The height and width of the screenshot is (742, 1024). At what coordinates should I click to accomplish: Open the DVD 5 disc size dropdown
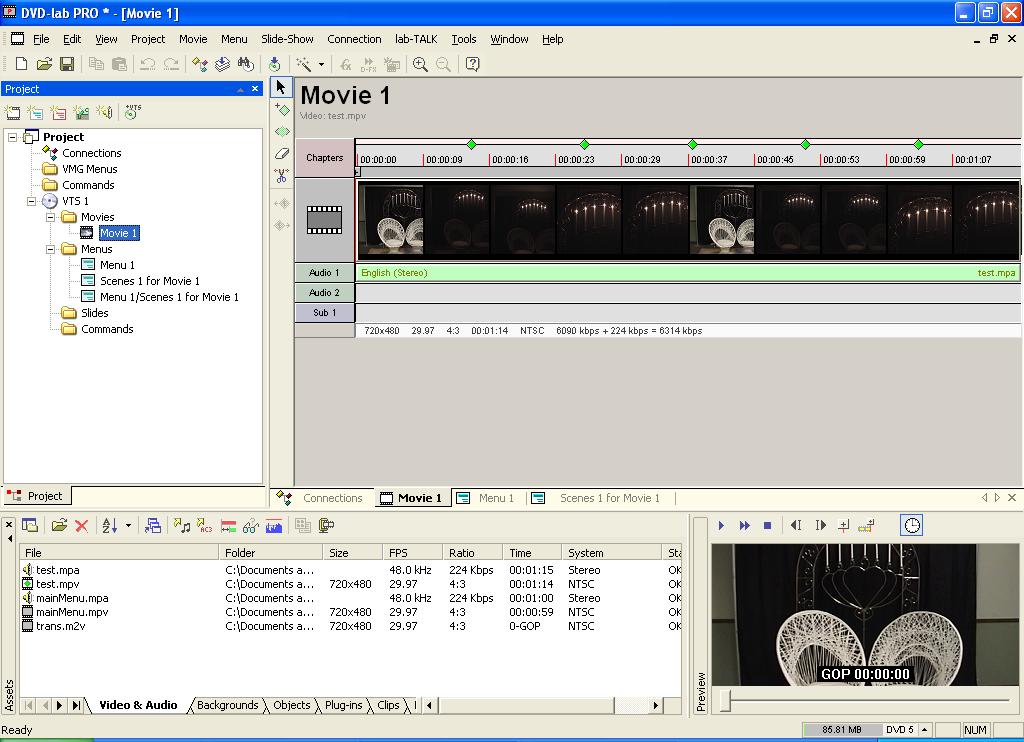point(925,730)
